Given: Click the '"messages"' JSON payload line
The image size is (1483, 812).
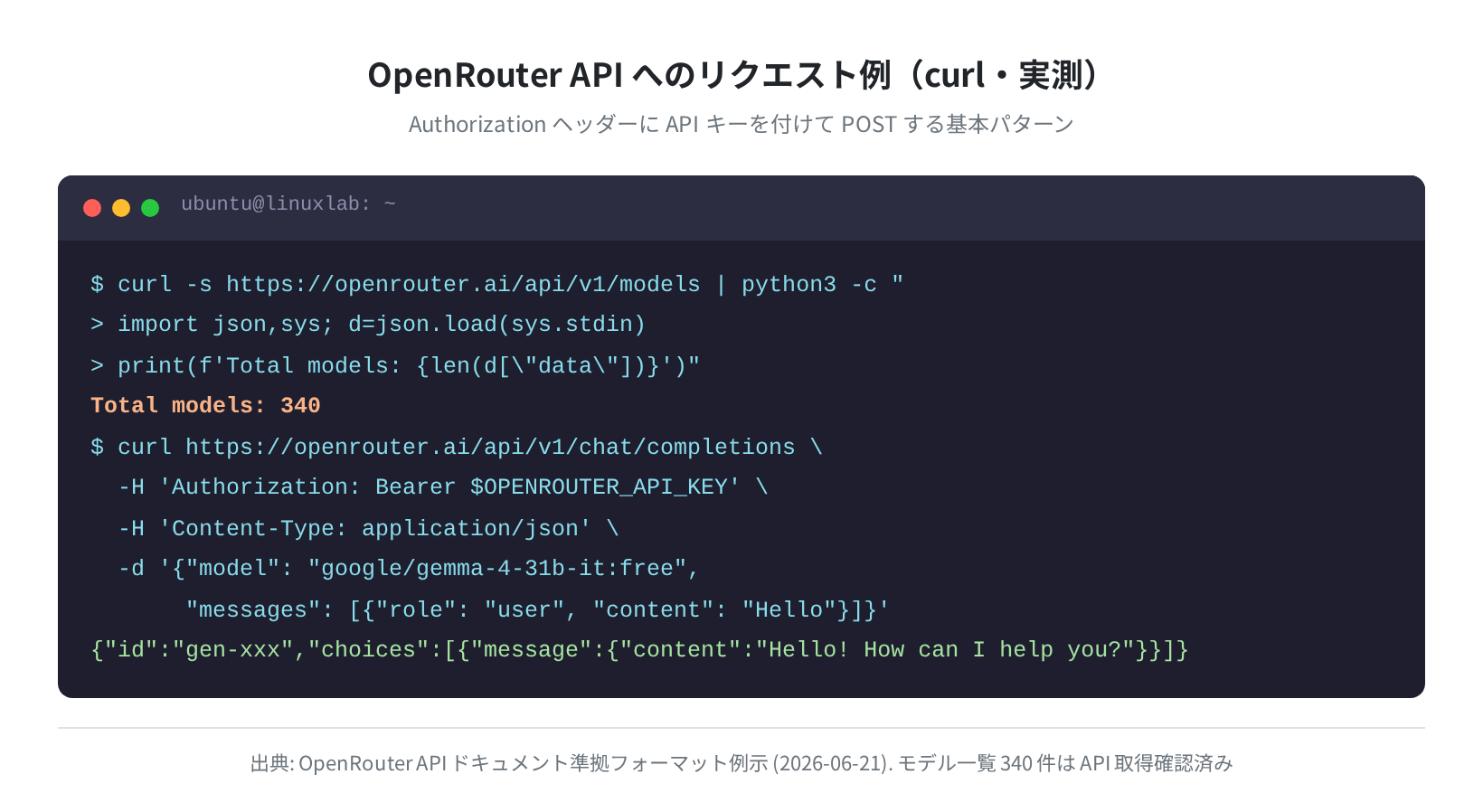Looking at the screenshot, I should point(537,609).
